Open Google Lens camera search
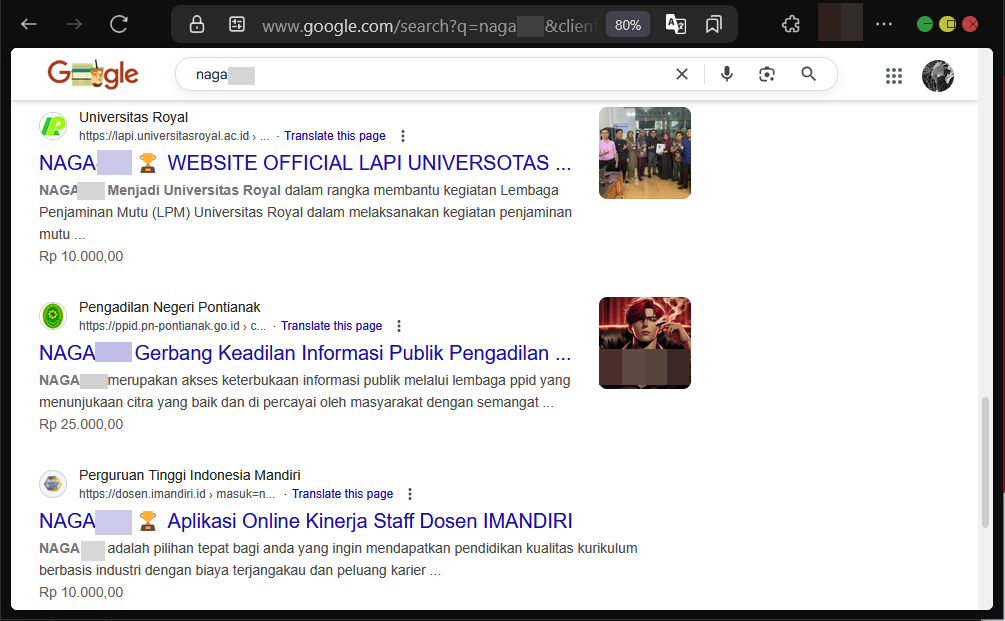This screenshot has height=621, width=1005. 766,74
